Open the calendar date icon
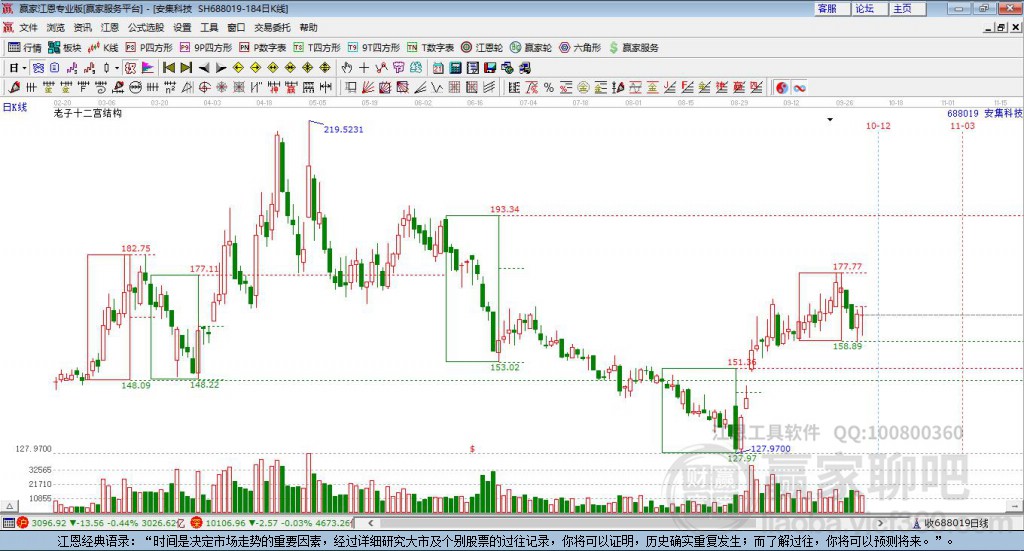Image resolution: width=1024 pixels, height=551 pixels. point(438,68)
